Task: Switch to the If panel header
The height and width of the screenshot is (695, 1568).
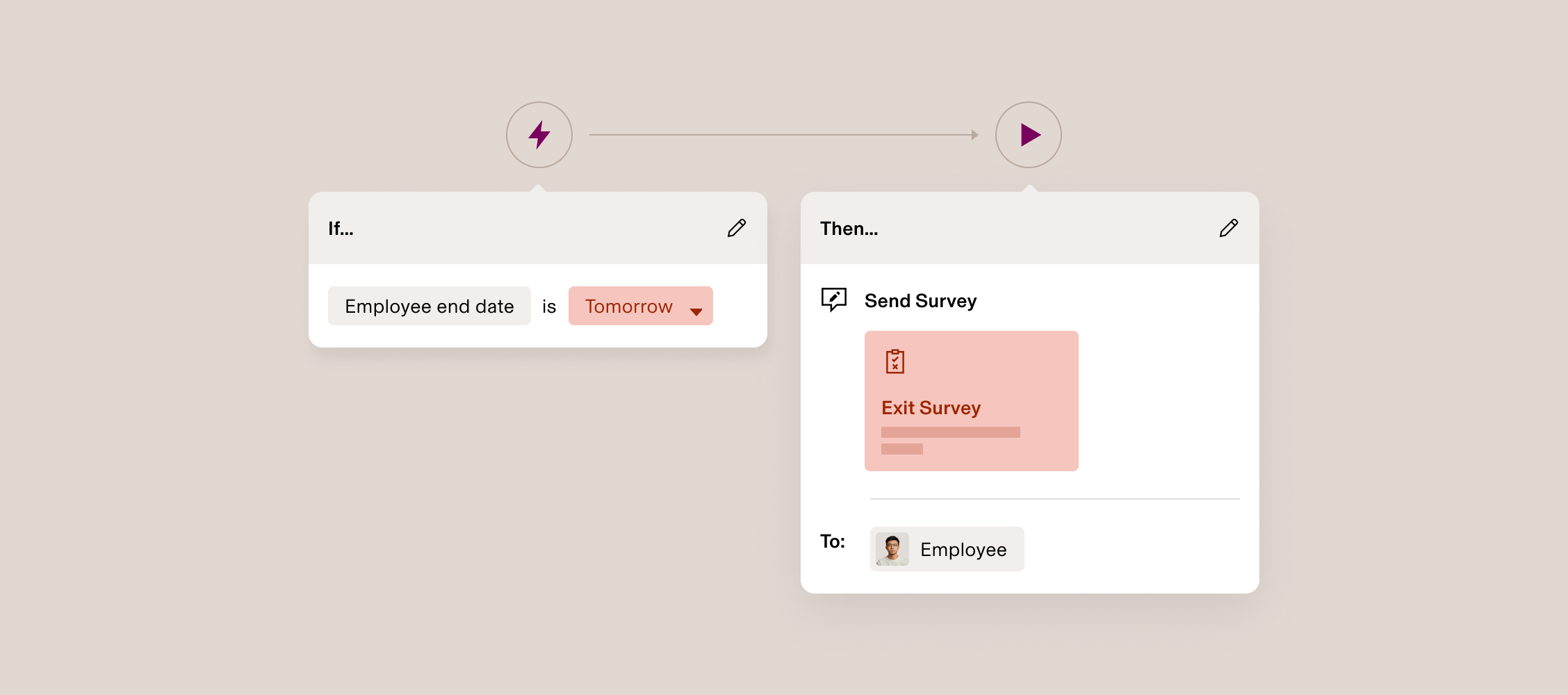Action: [341, 228]
